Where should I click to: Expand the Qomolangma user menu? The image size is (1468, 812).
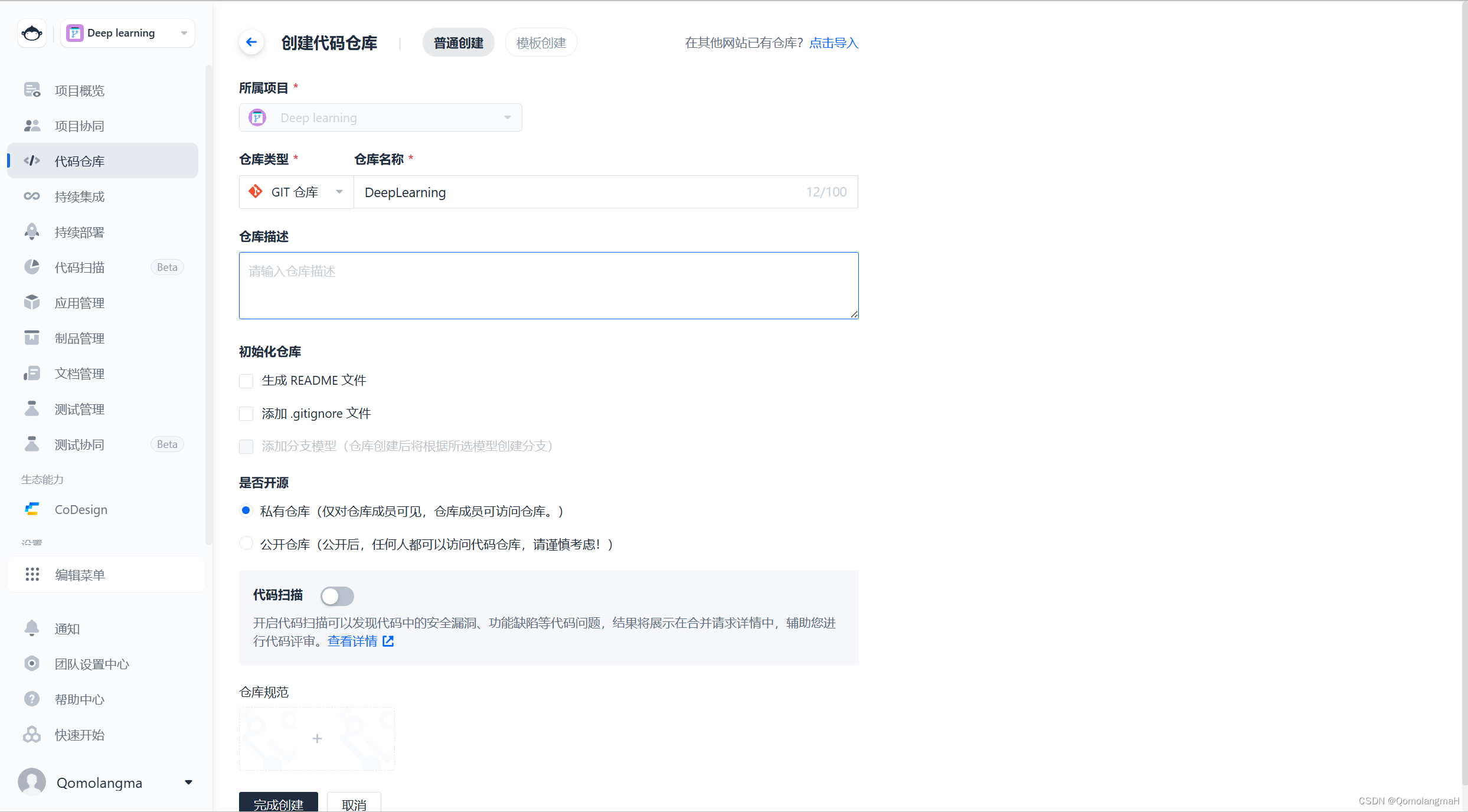188,782
